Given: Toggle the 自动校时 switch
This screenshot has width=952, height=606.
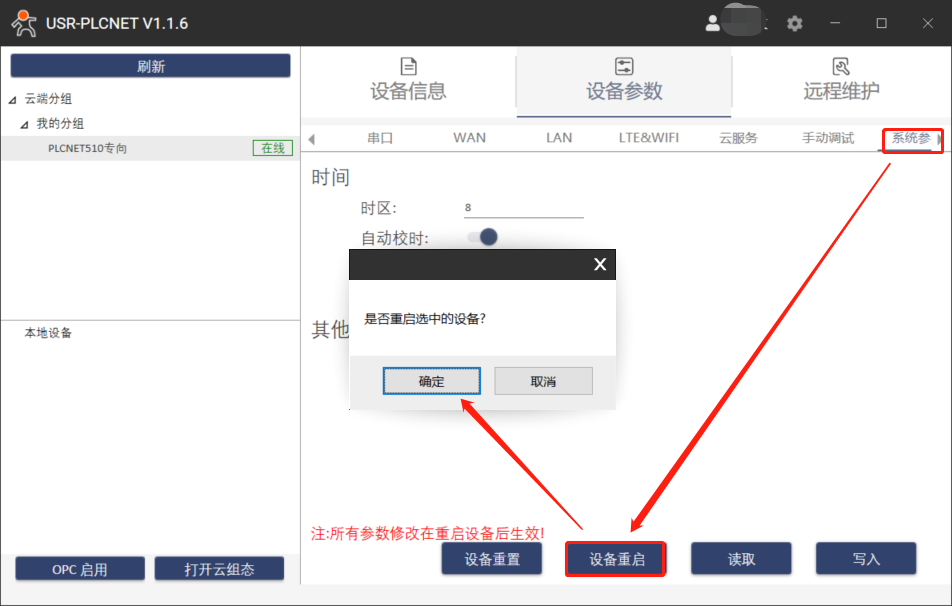Looking at the screenshot, I should click(483, 237).
